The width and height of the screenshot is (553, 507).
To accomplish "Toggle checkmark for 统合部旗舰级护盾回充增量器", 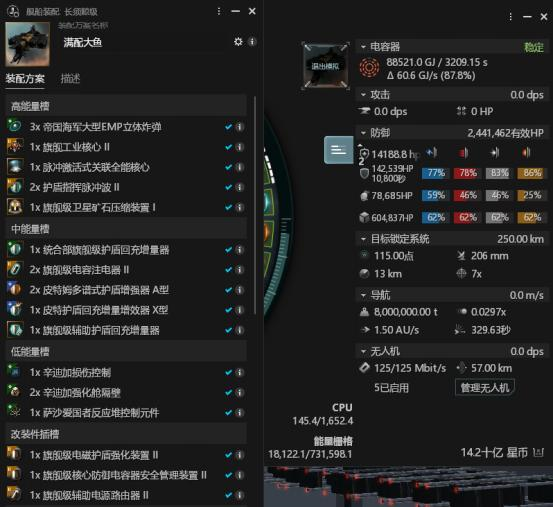I will point(228,250).
